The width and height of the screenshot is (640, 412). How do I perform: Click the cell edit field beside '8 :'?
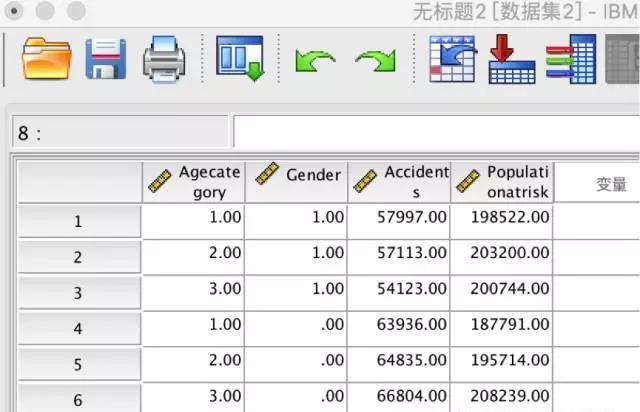435,132
